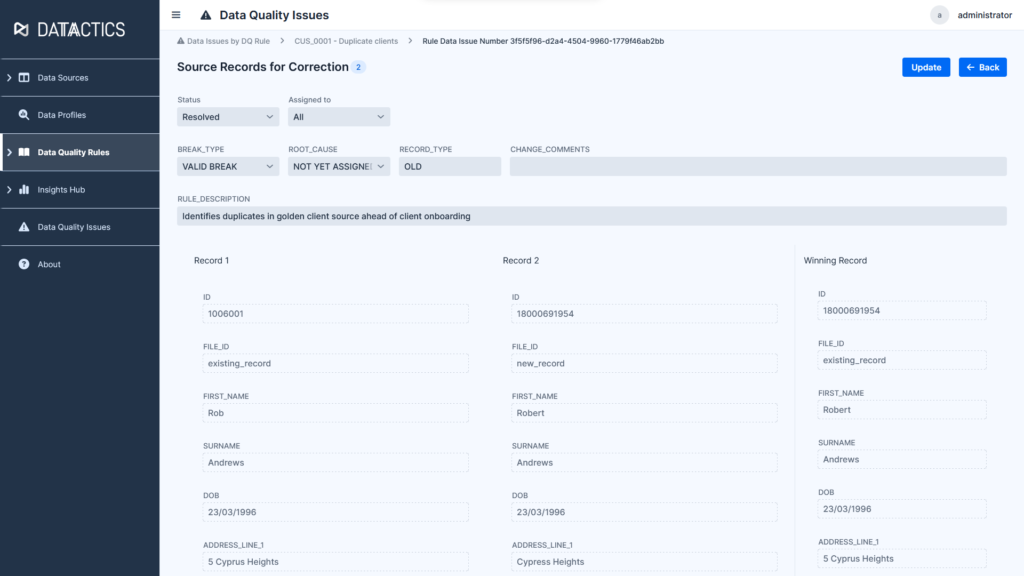Click the CHANGE_COMMENTS text field
The height and width of the screenshot is (576, 1024).
coord(757,167)
